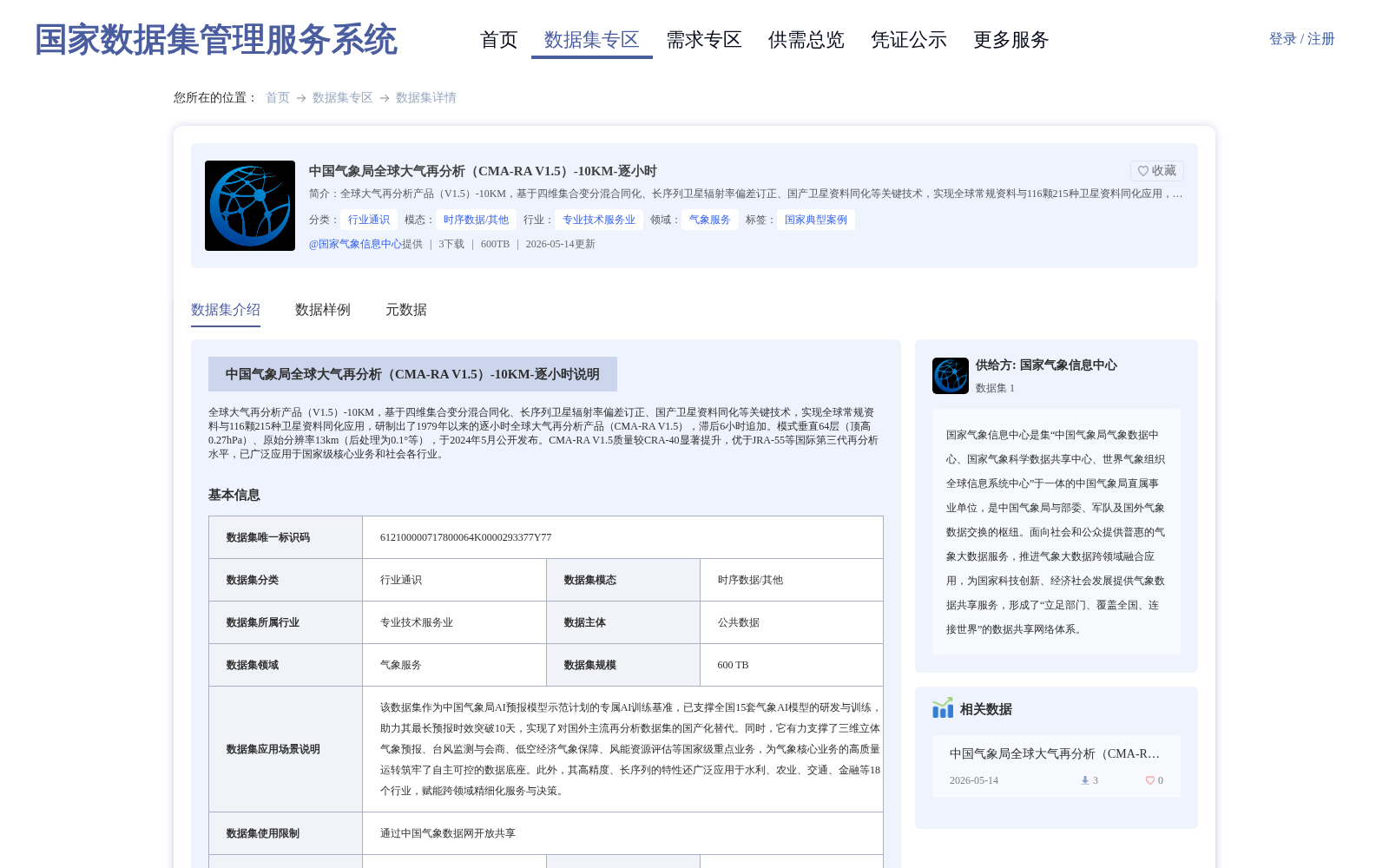The width and height of the screenshot is (1389, 868).
Task: Click the site title 国家数据集管理服务系统
Action: tap(216, 40)
